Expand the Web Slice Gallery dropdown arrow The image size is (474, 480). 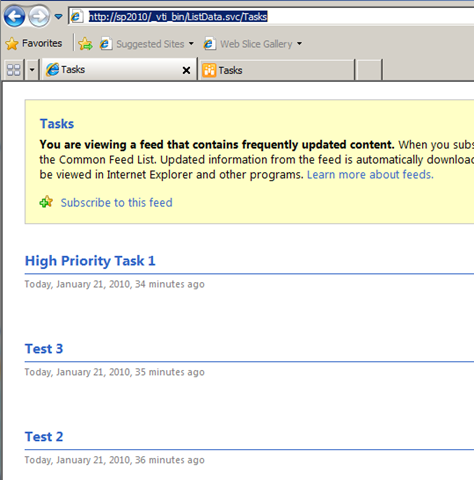tap(299, 44)
